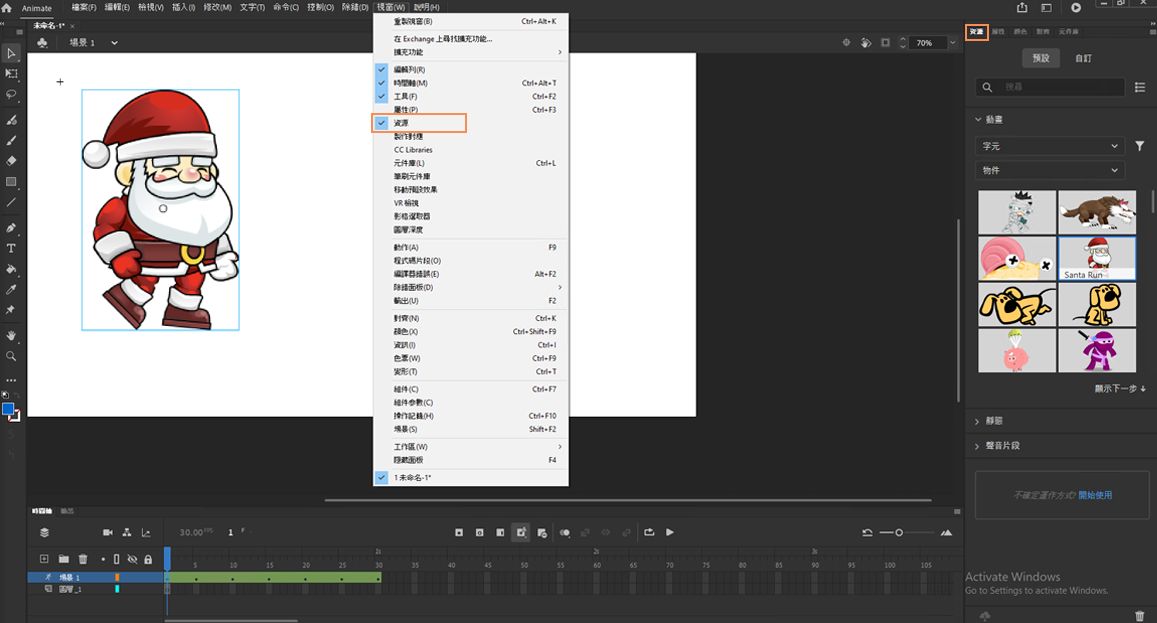Switch to the 預設 assets tab
The height and width of the screenshot is (623, 1157).
tap(1041, 58)
